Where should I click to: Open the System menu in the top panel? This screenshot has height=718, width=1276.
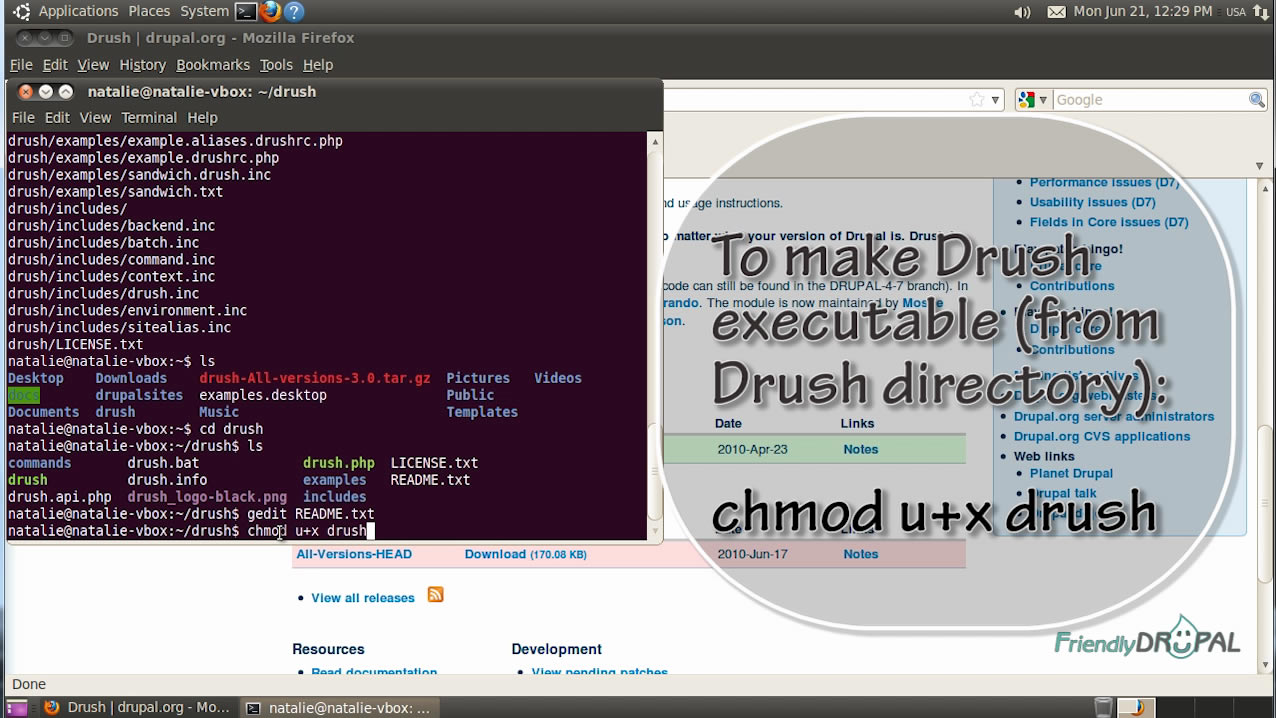pos(204,11)
